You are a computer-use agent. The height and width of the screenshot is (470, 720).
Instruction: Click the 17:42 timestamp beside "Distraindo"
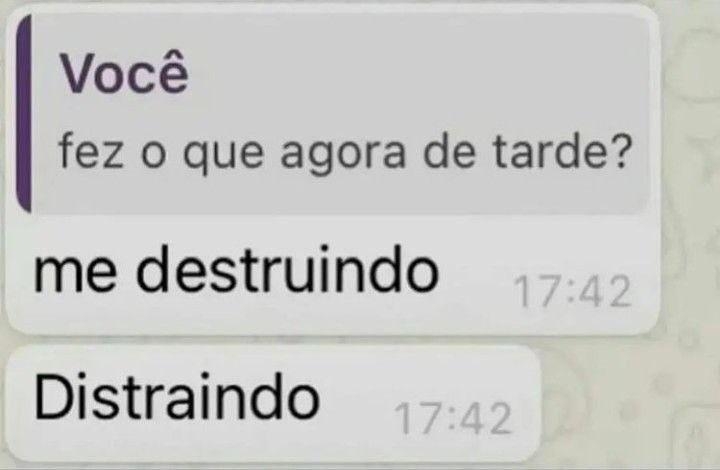pyautogui.click(x=453, y=418)
